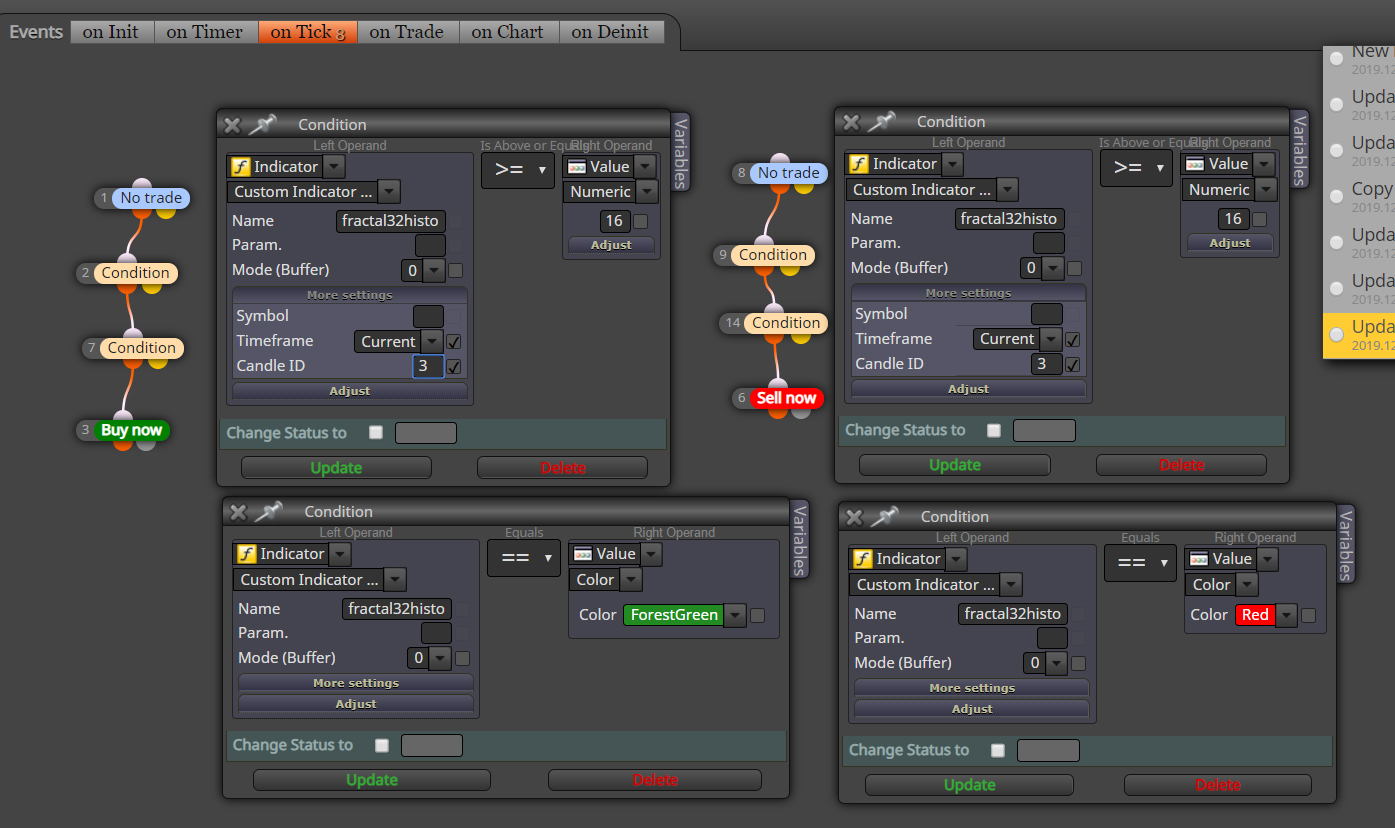Click the function icon in the Buy-side Condition panel
The width and height of the screenshot is (1395, 828).
(241, 167)
